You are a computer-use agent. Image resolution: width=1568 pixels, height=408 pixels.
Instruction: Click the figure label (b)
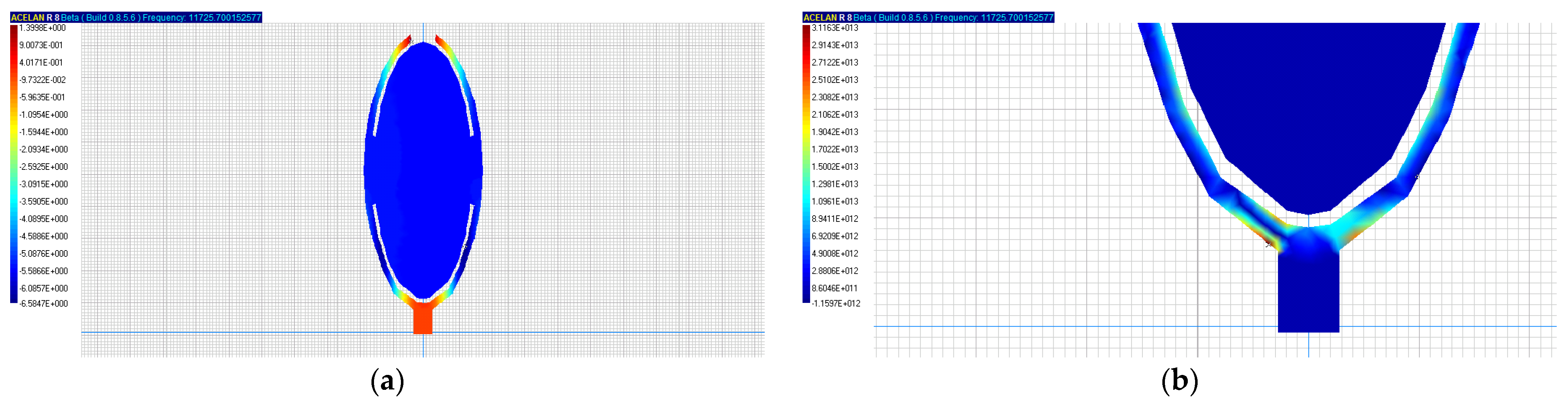click(1180, 381)
